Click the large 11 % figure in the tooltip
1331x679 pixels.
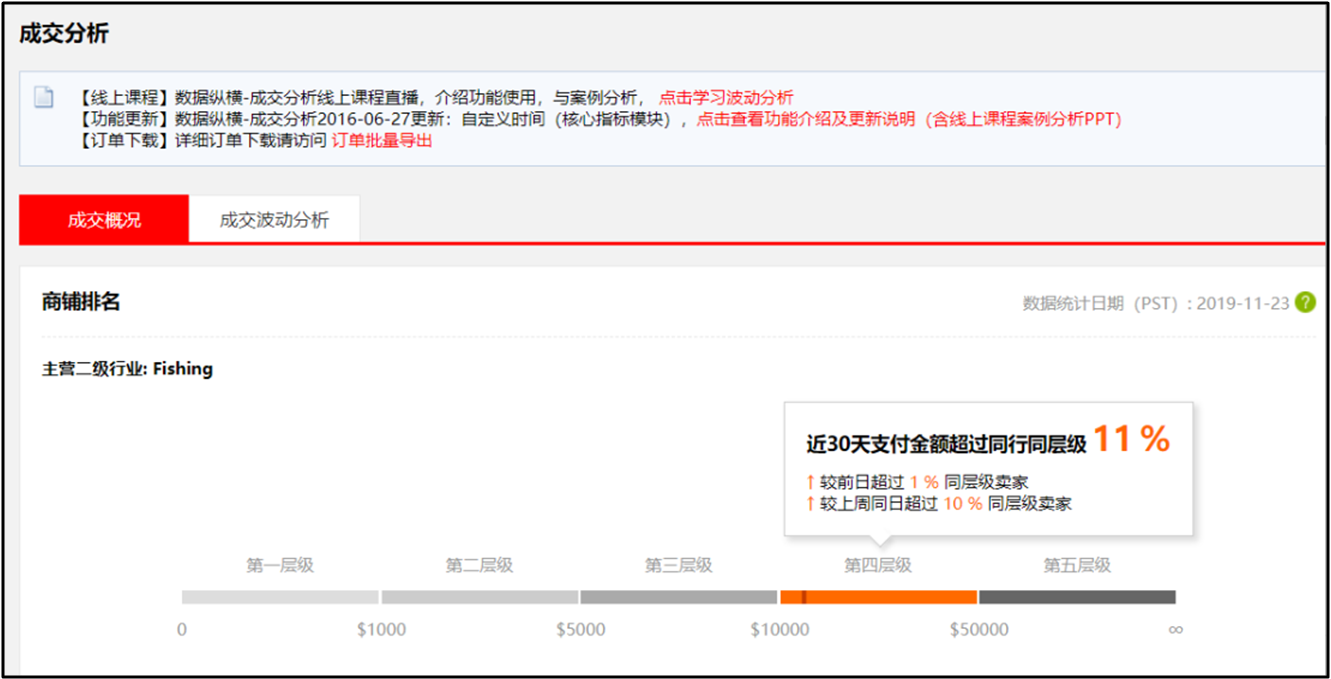click(x=1131, y=440)
